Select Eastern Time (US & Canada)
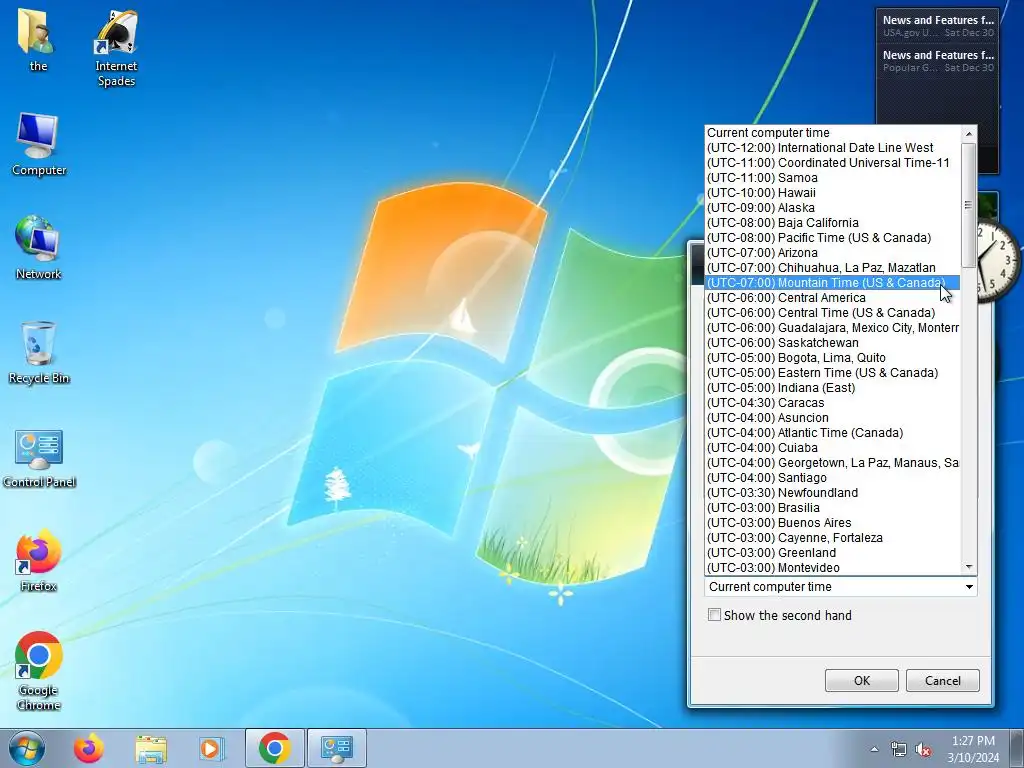This screenshot has height=768, width=1024. [833, 373]
